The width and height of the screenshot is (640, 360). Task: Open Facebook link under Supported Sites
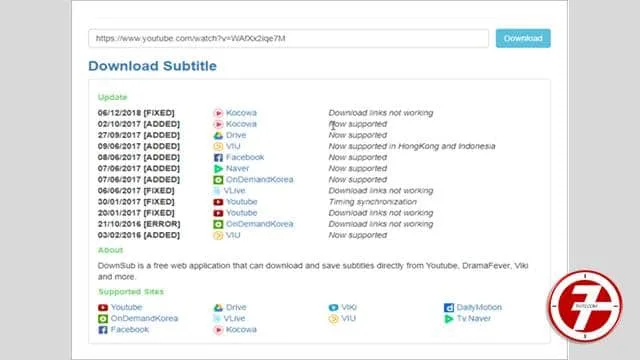(130, 329)
